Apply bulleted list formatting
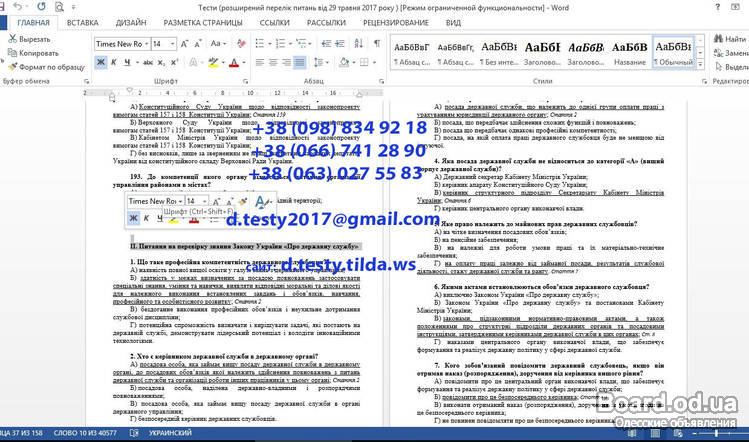 point(260,43)
